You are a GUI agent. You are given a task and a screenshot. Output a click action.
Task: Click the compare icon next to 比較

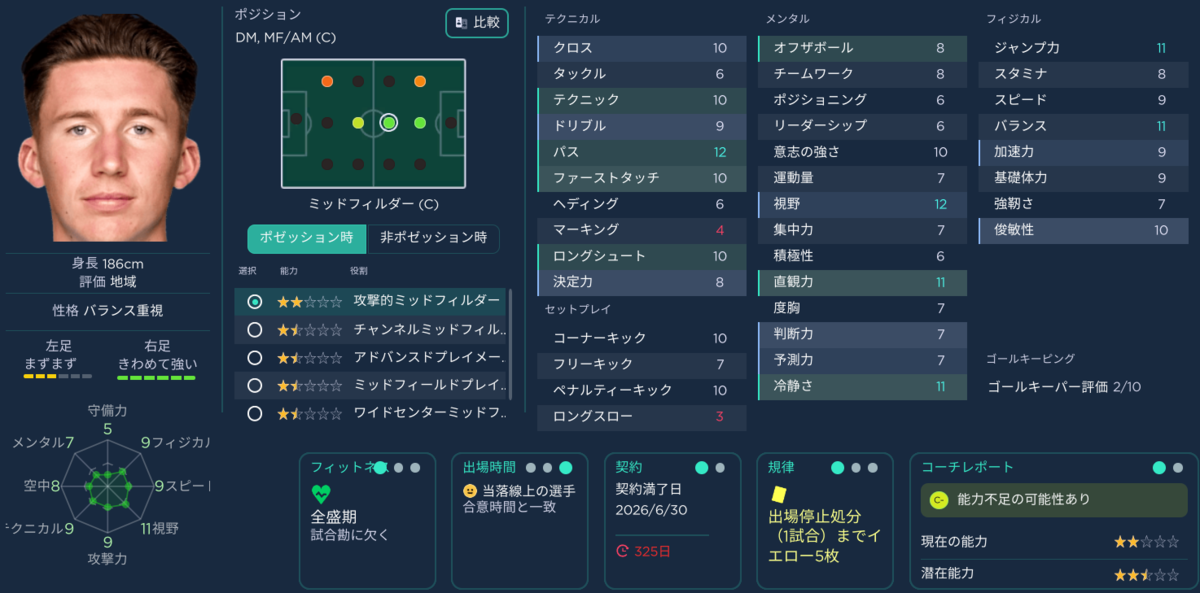click(x=461, y=22)
